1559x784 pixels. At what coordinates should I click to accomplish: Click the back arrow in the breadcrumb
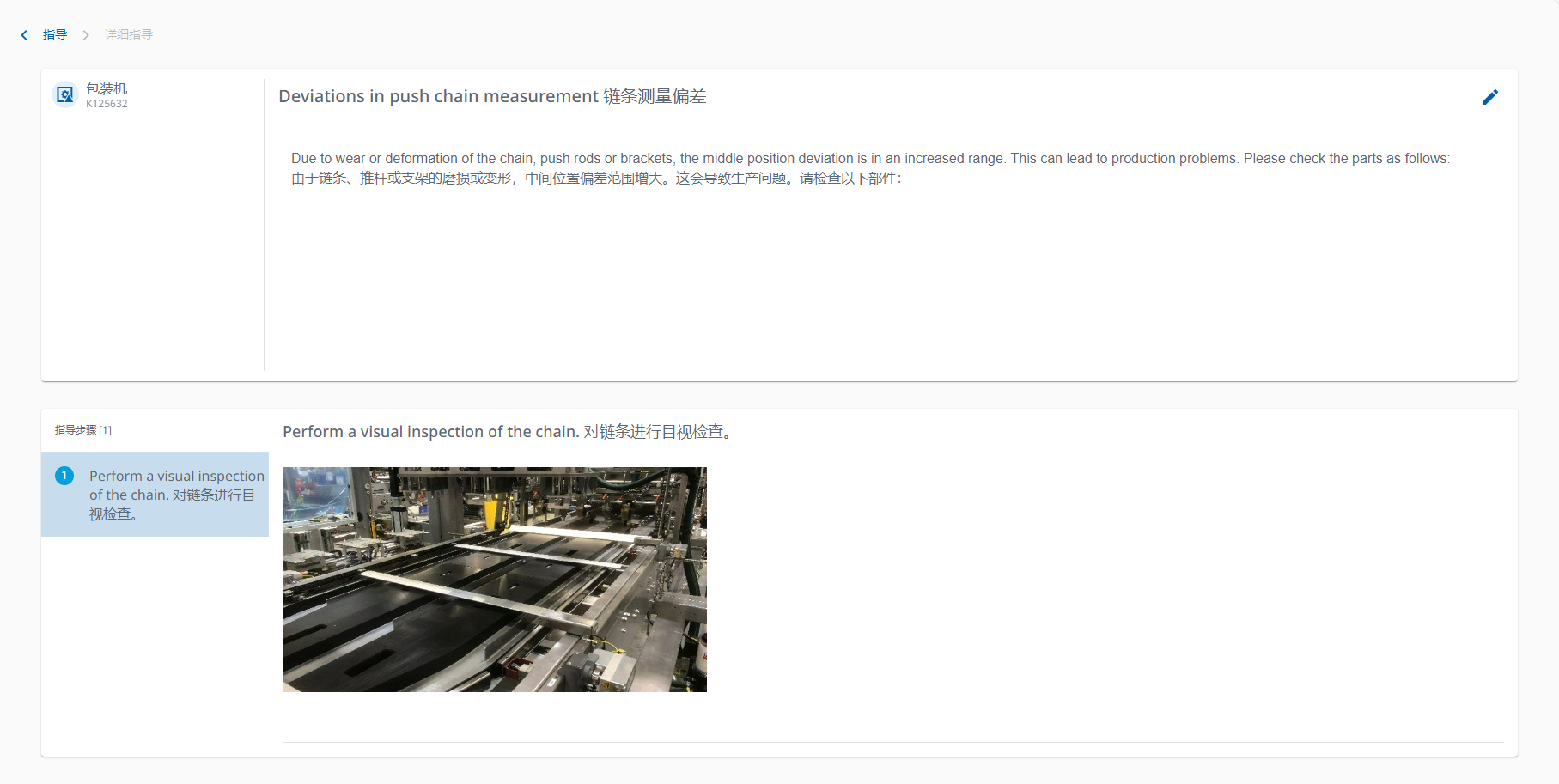(24, 35)
